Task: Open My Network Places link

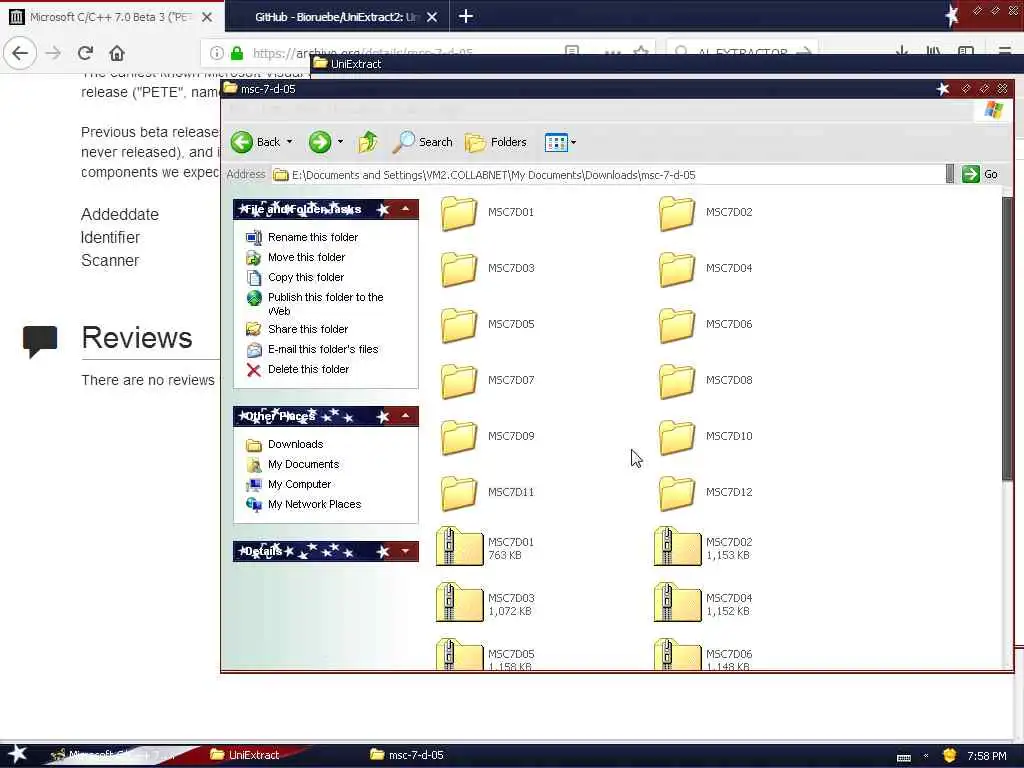Action: click(x=314, y=505)
